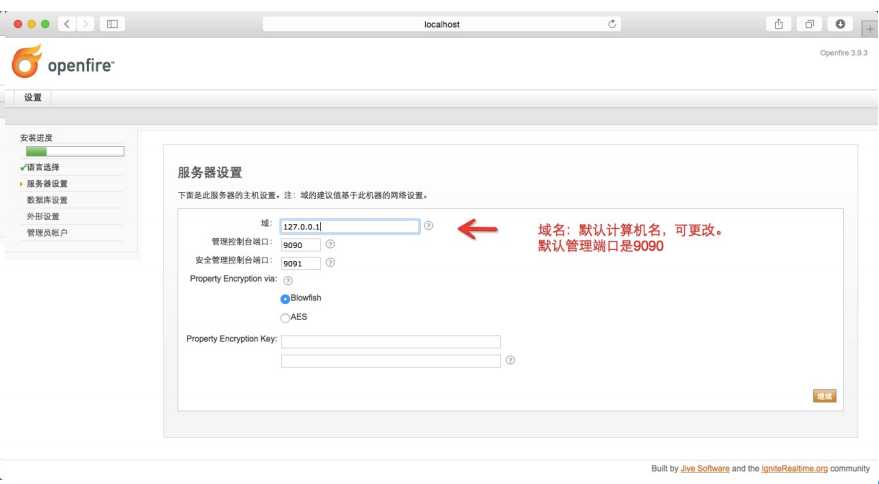Click 外形设置 step in sidebar

pos(43,216)
